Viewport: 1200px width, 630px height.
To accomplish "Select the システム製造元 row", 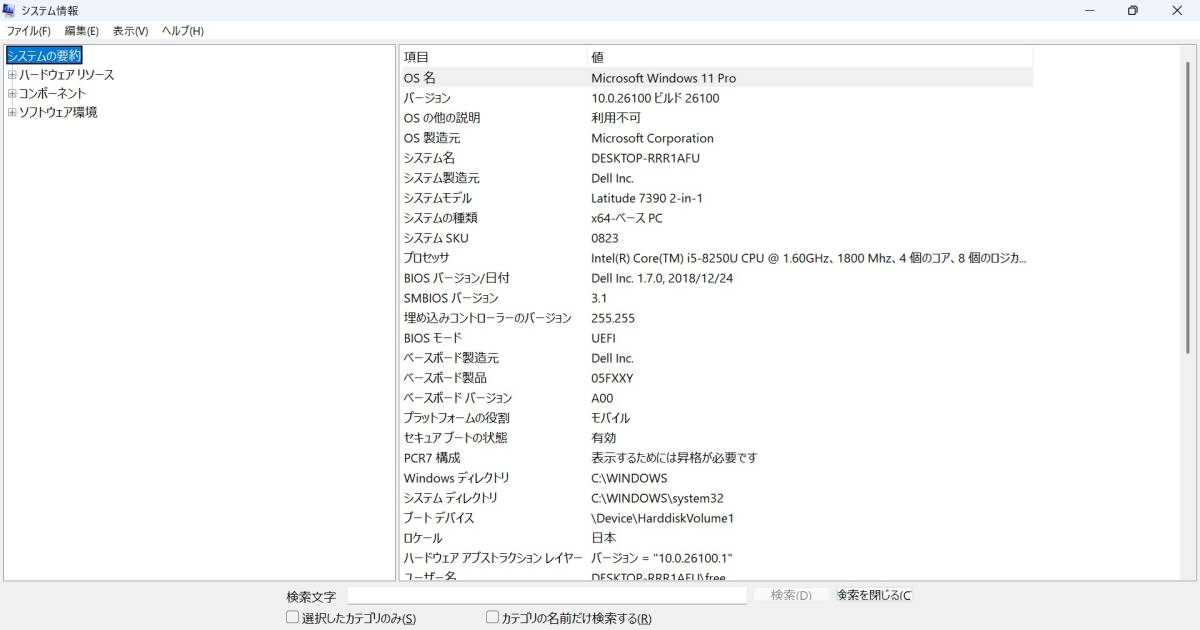I will pos(716,178).
